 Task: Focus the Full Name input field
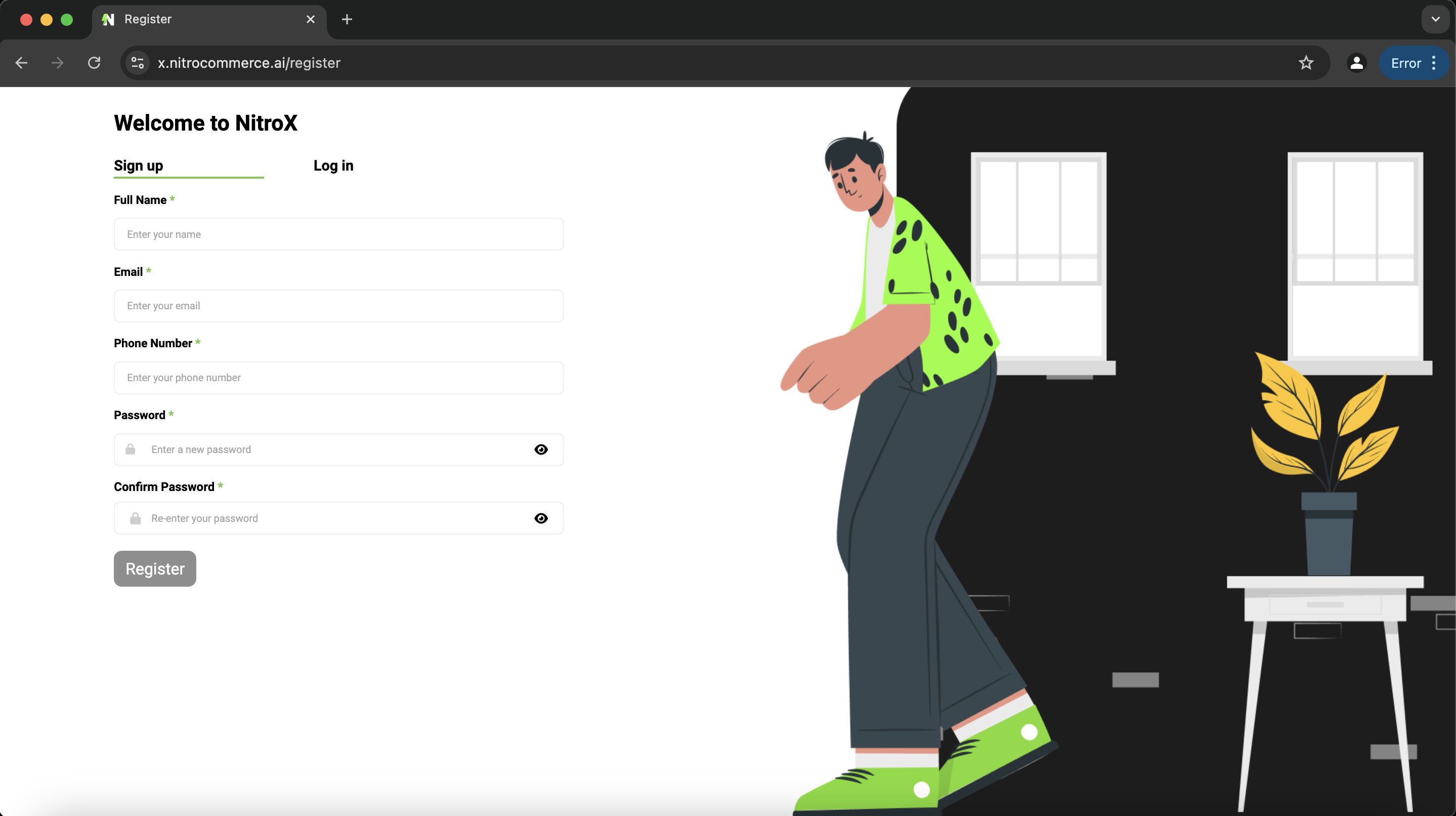pyautogui.click(x=338, y=234)
